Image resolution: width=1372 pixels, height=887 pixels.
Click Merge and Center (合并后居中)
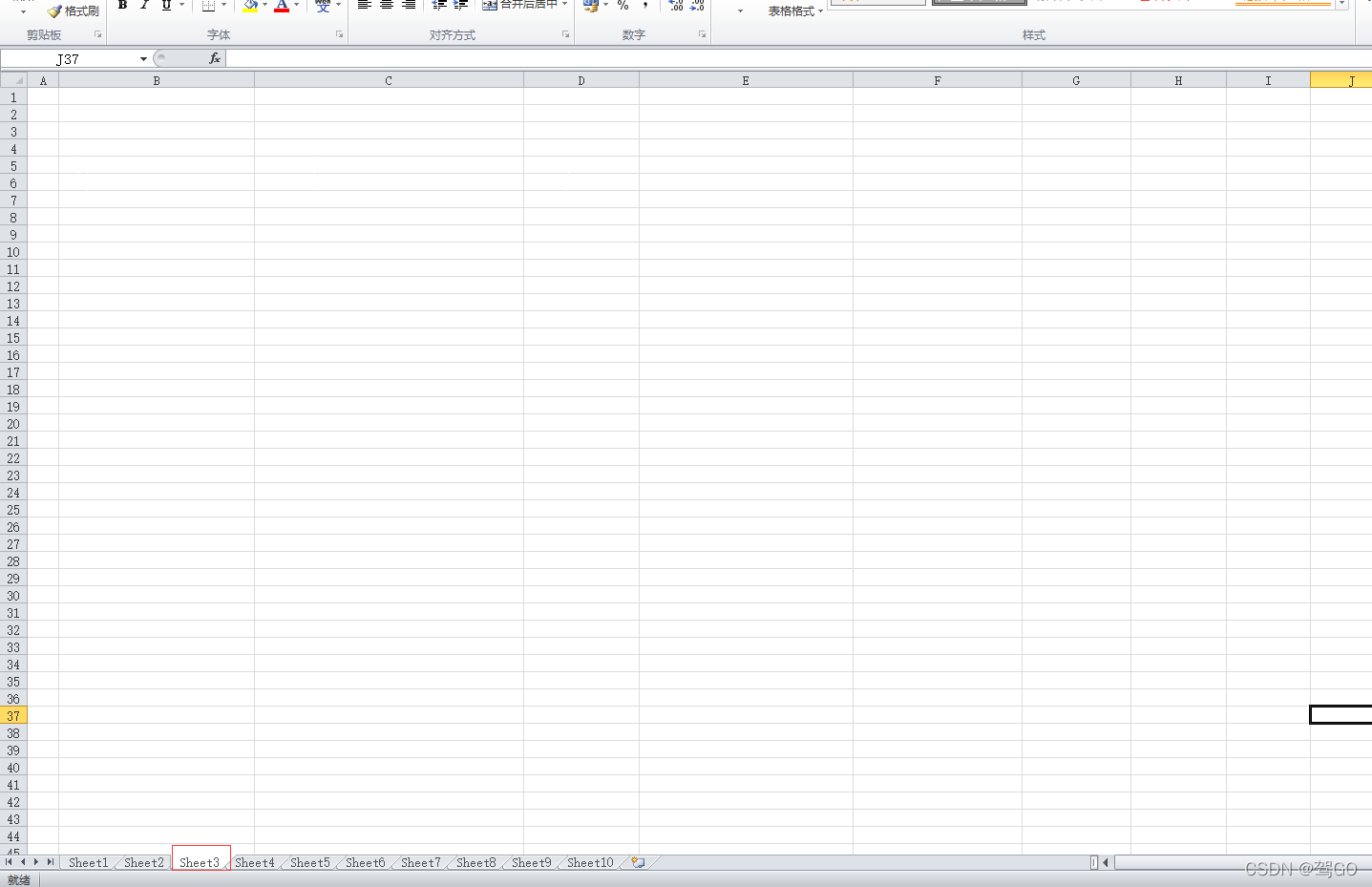pyautogui.click(x=519, y=5)
